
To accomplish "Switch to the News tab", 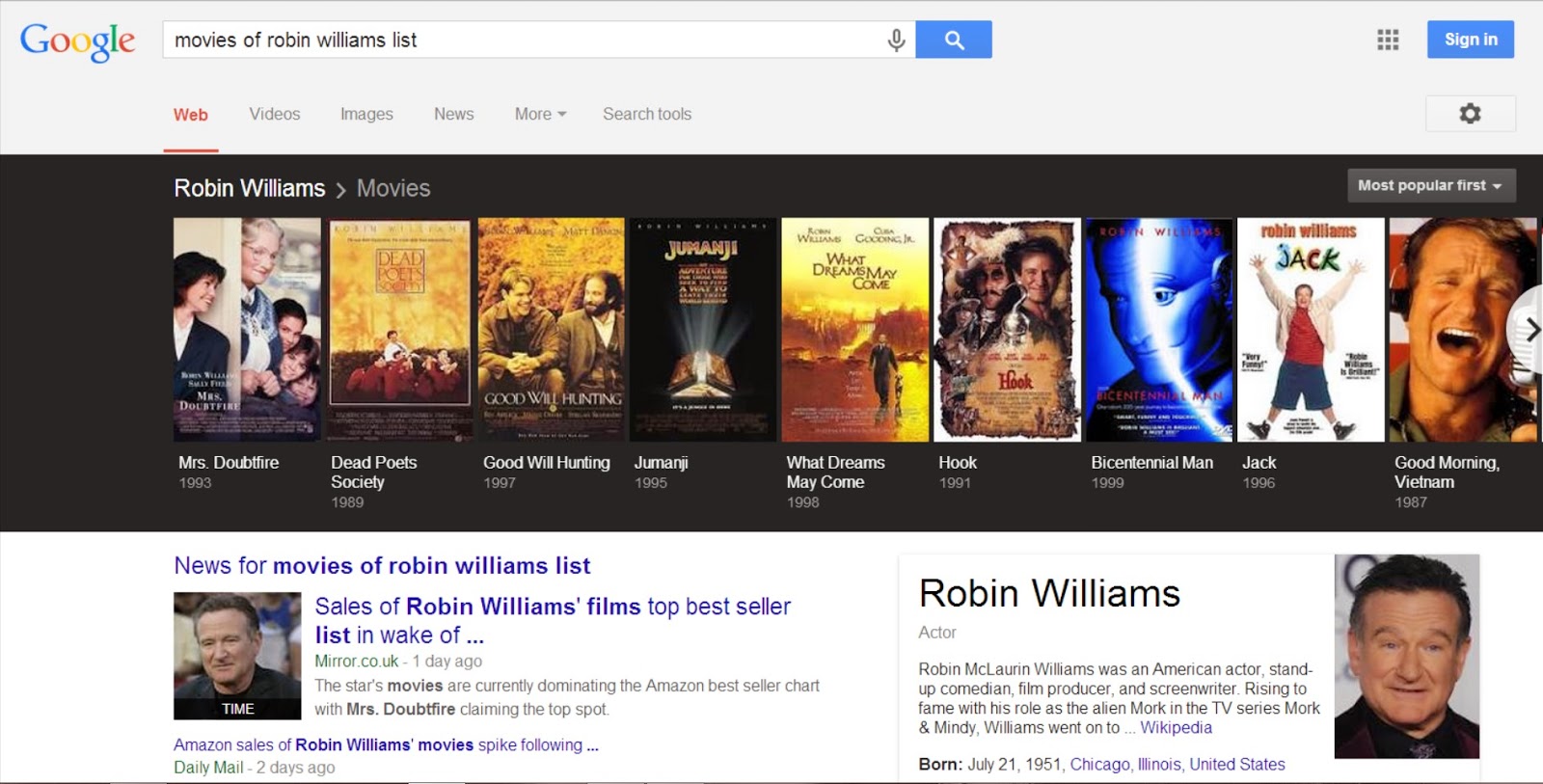I will tap(453, 114).
